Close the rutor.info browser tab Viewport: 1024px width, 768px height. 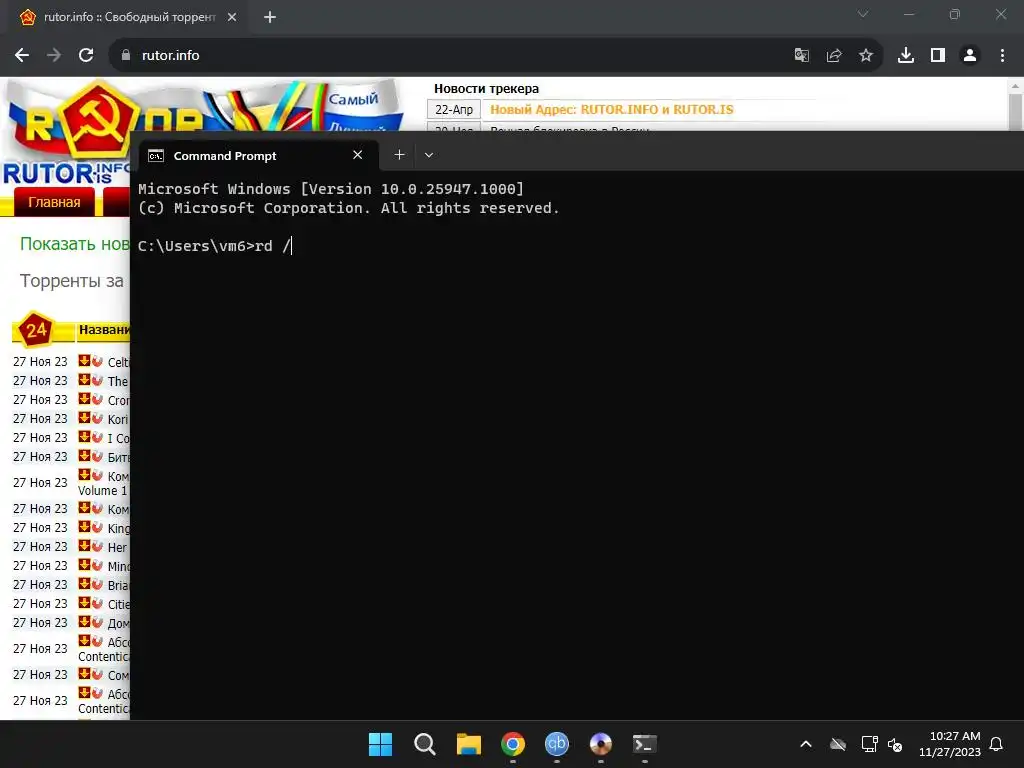click(232, 17)
